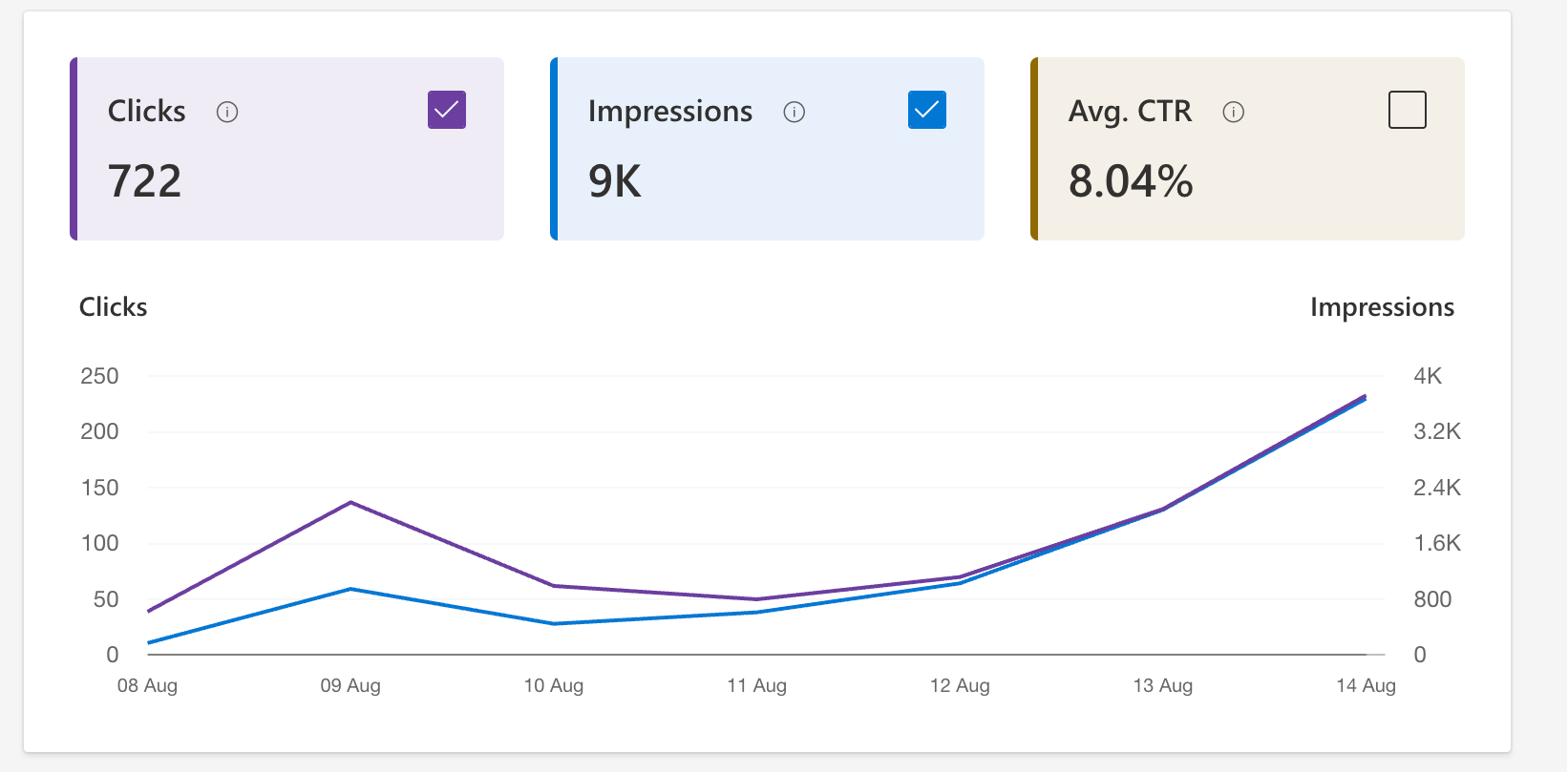Click the Impressions axis title above chart

(1382, 307)
